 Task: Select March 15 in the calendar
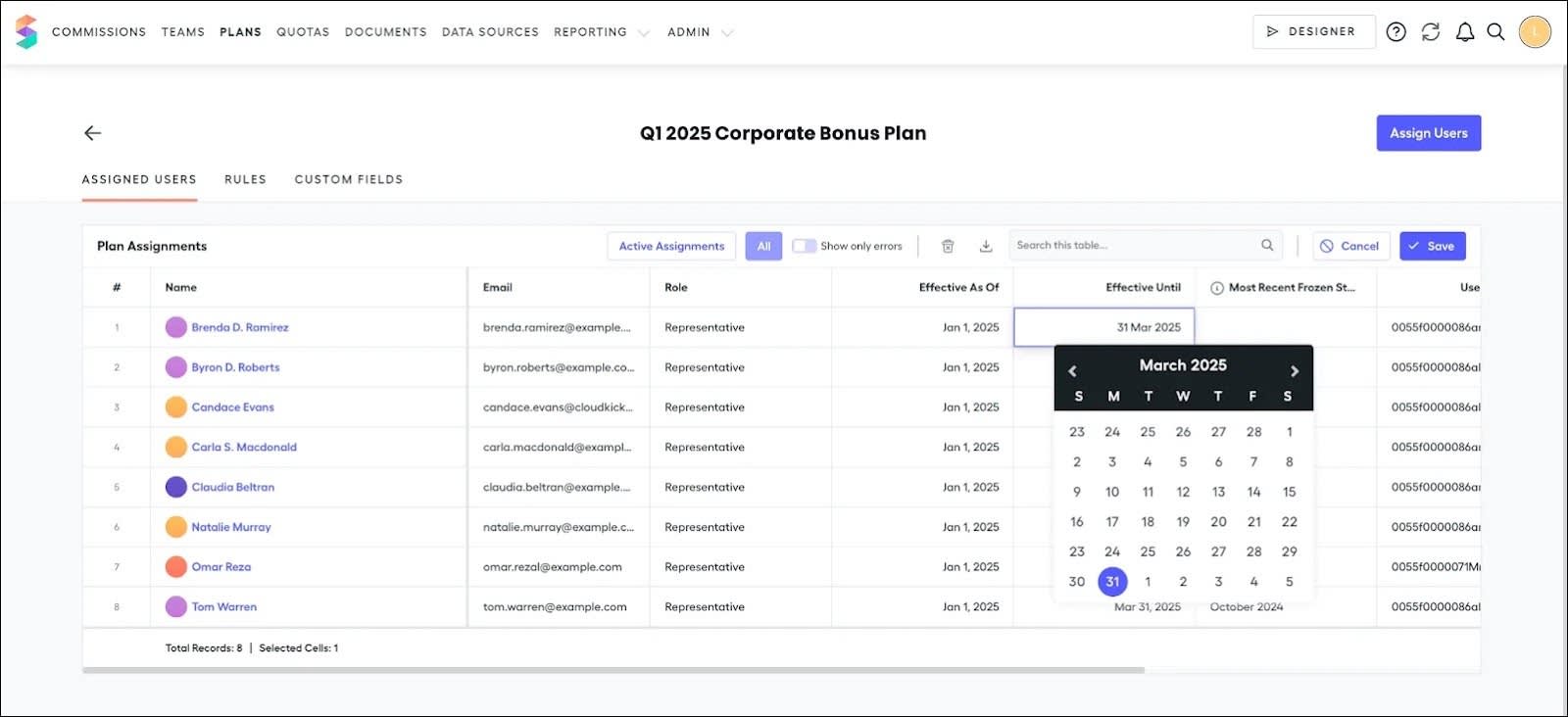1289,492
